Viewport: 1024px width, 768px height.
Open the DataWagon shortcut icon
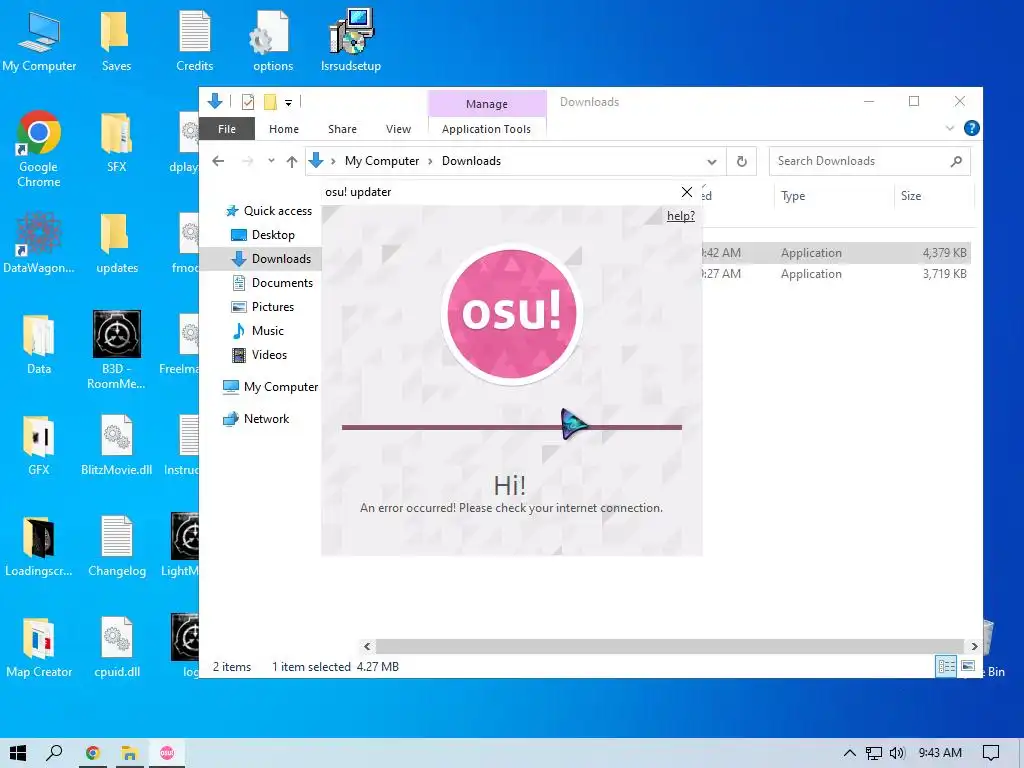(39, 243)
